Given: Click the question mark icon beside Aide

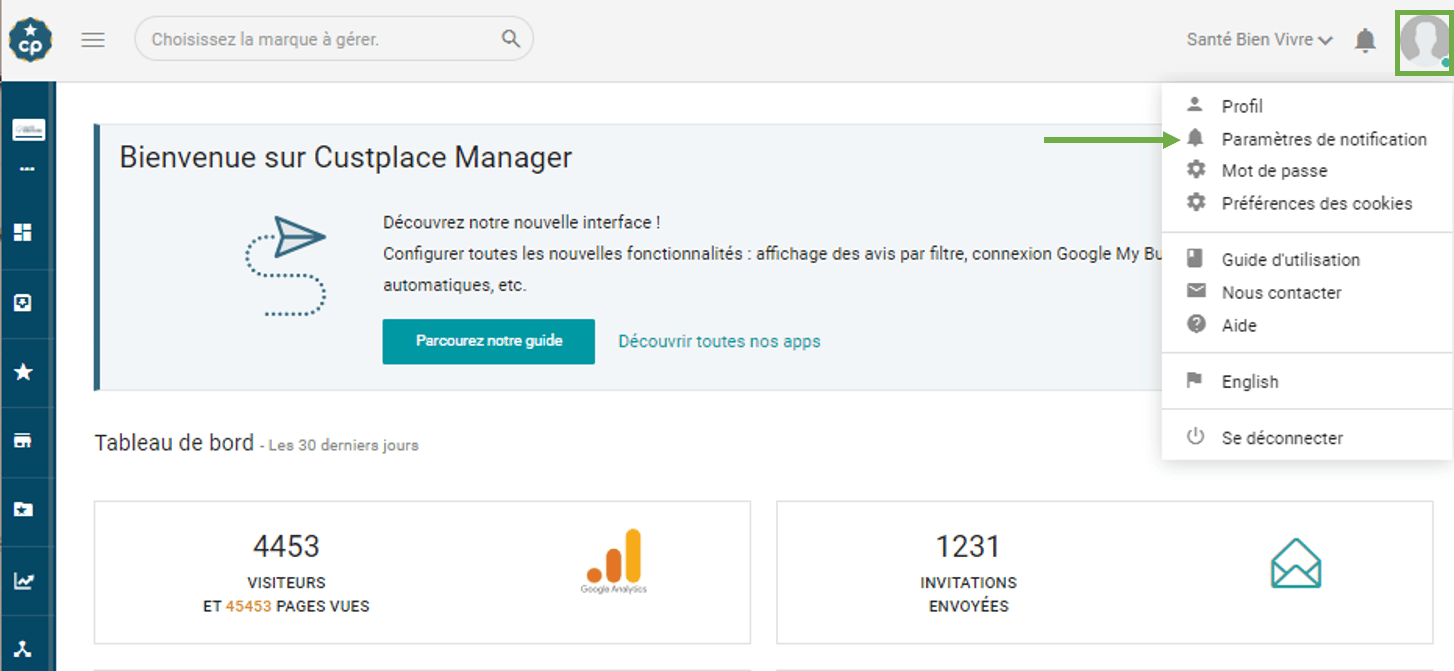Looking at the screenshot, I should 1195,324.
